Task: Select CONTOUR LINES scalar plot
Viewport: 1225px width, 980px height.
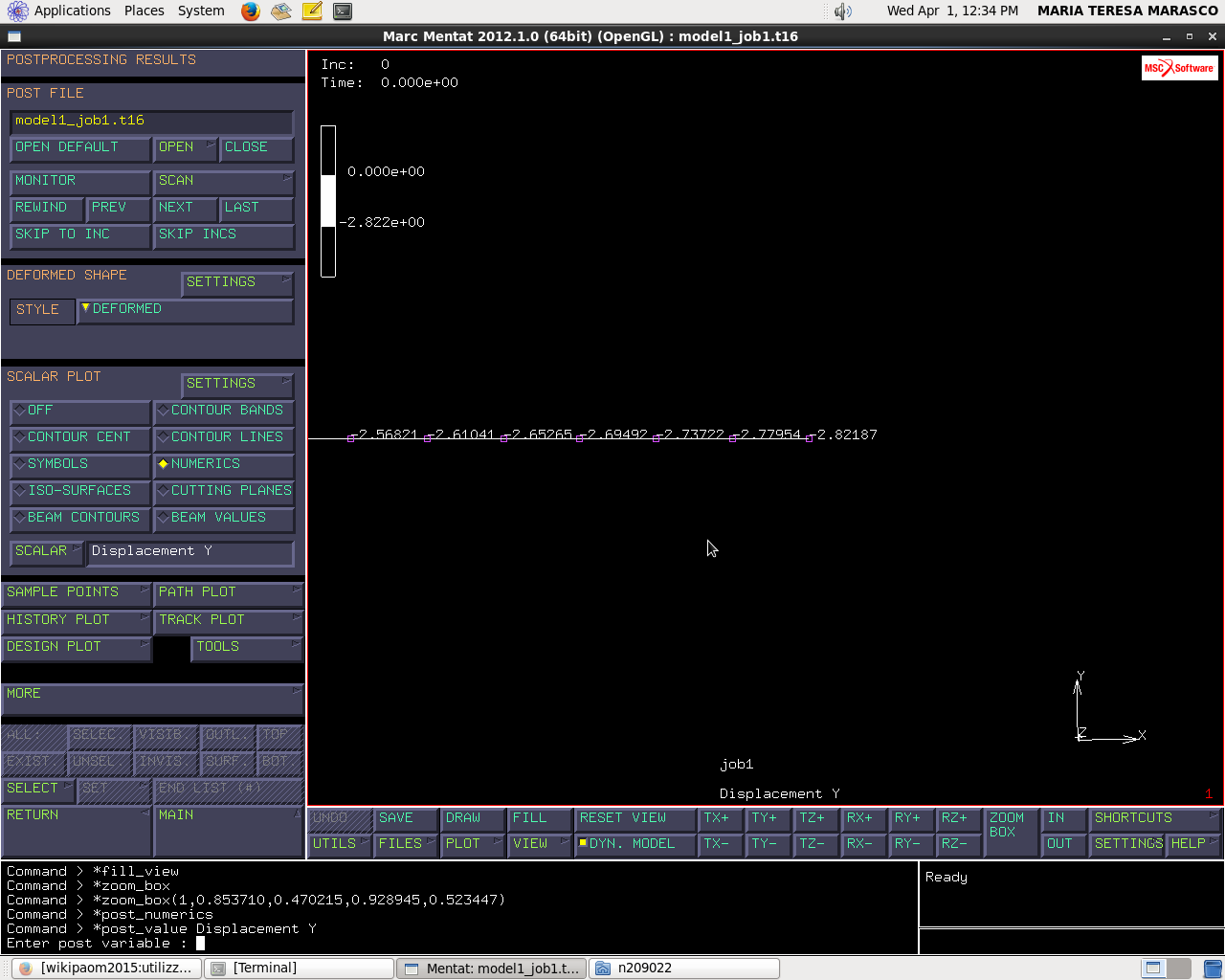Action: click(x=224, y=438)
